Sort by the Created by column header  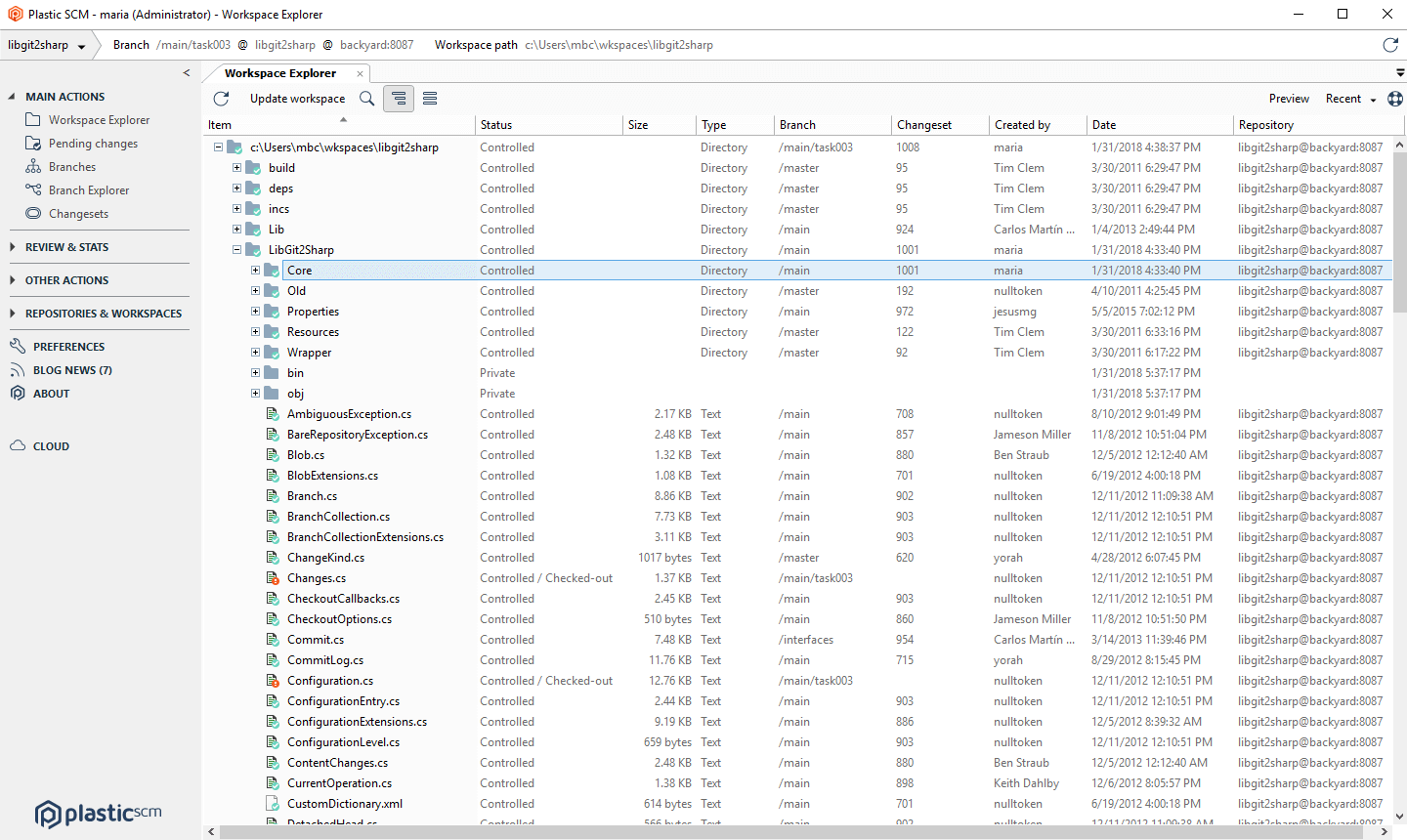point(1038,125)
